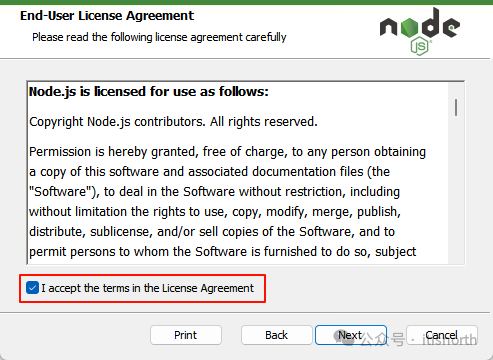
Task: Click the license text scrollbar thumb
Action: pyautogui.click(x=456, y=107)
